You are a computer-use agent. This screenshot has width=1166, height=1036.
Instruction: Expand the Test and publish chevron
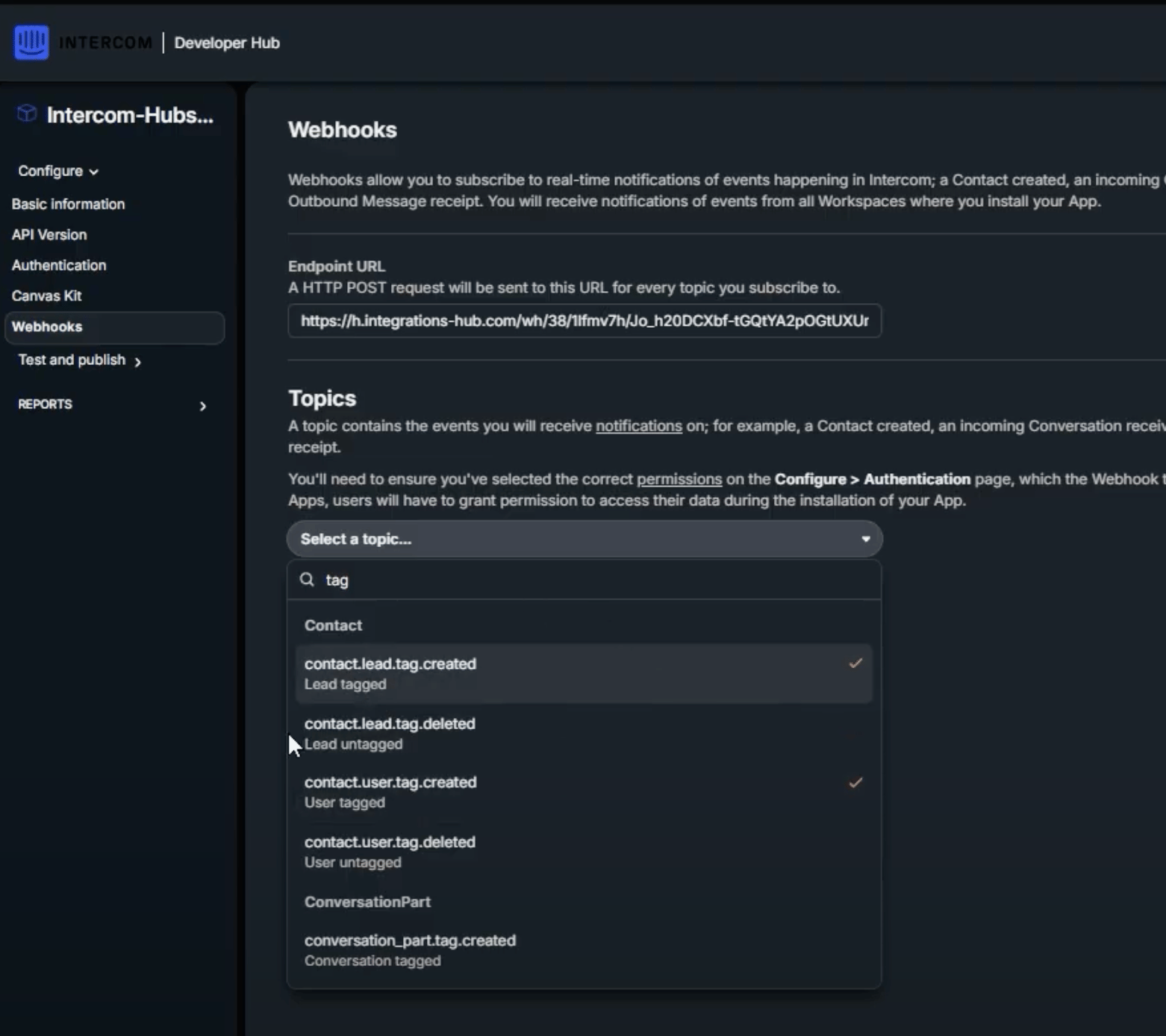(x=137, y=361)
